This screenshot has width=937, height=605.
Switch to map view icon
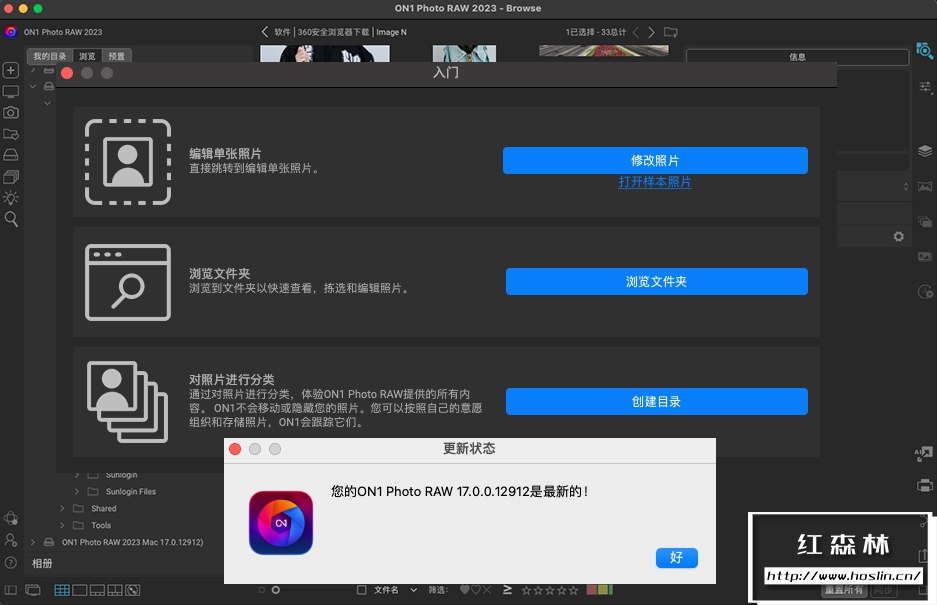point(133,590)
